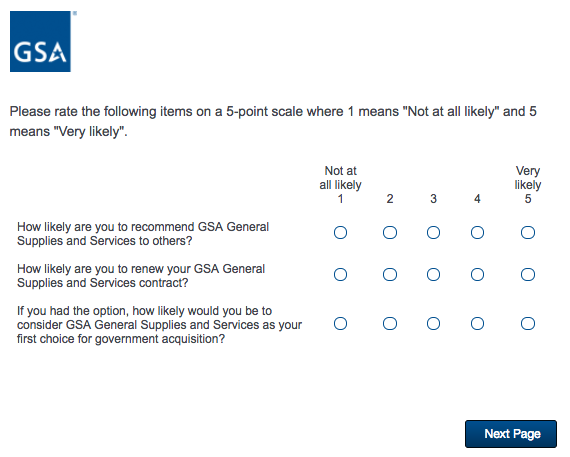Select 1 for first choice acquisition question

tap(340, 324)
